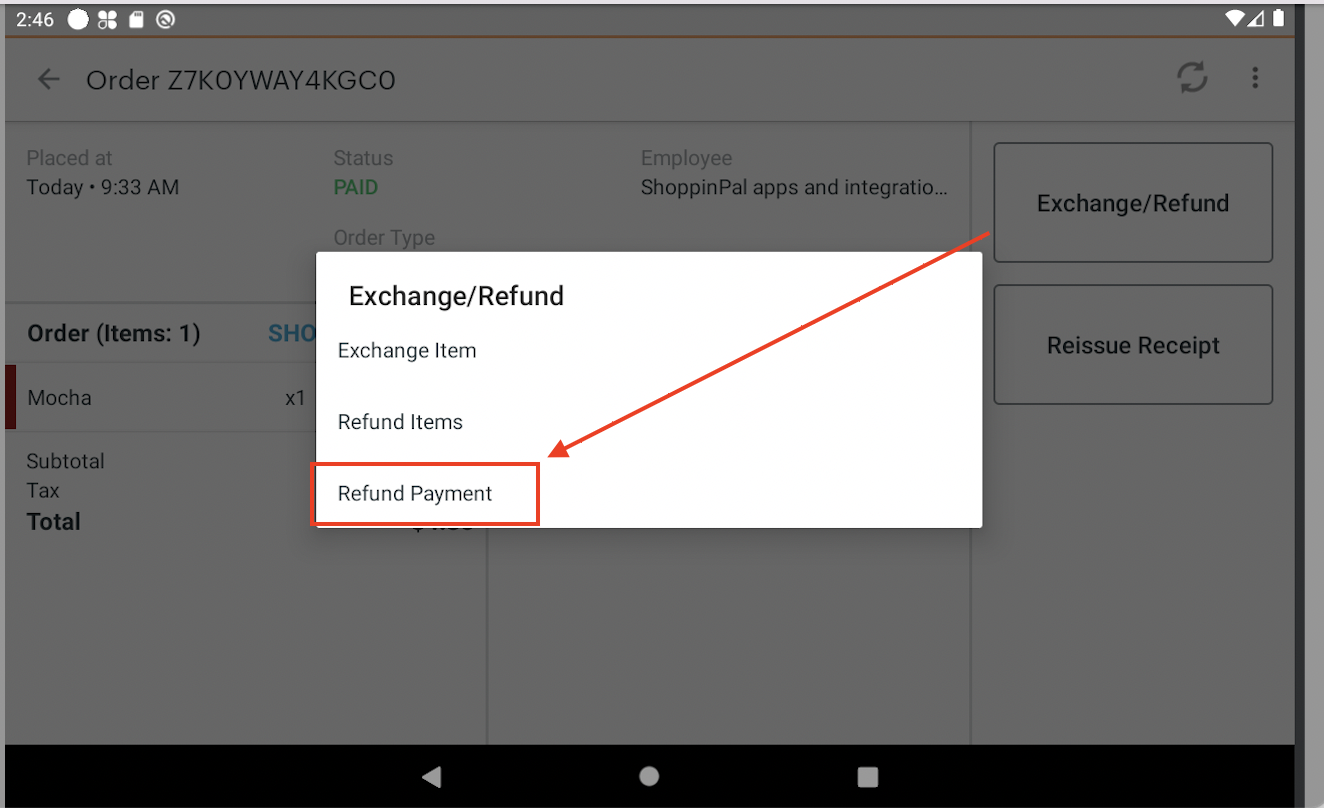Tap the Android home circle button

(x=649, y=776)
